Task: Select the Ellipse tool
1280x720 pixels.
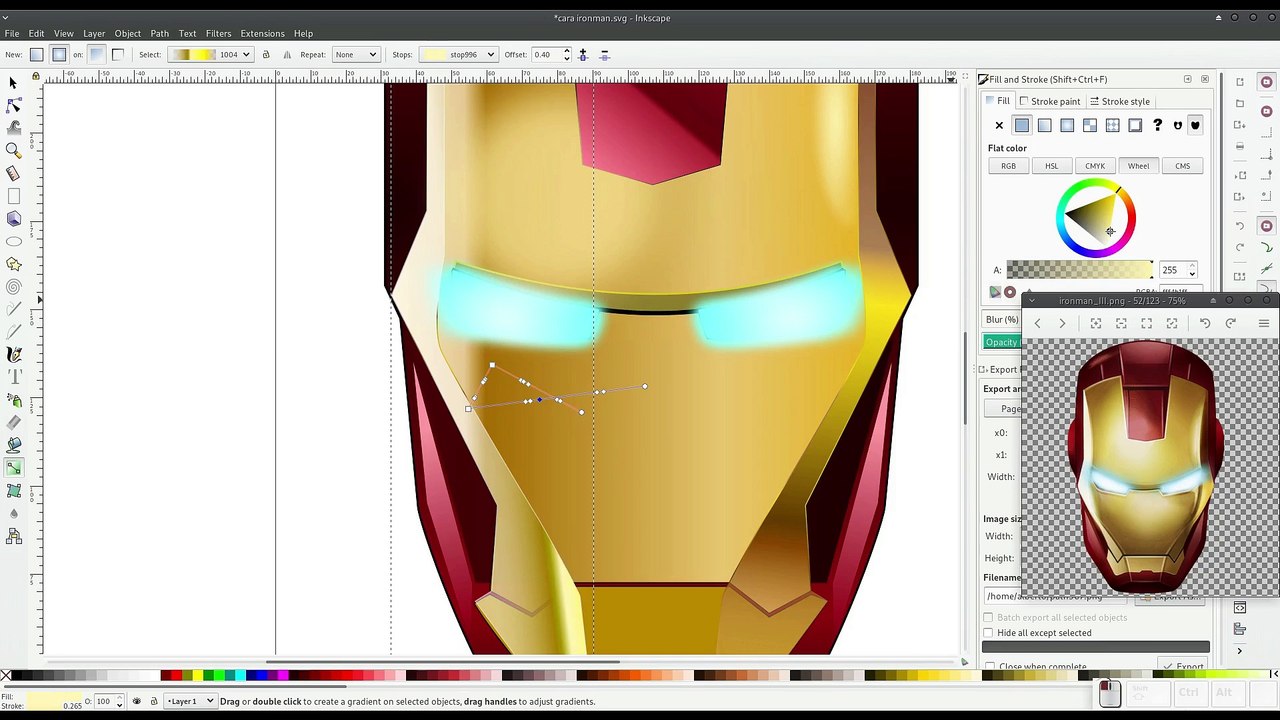Action: pyautogui.click(x=13, y=241)
